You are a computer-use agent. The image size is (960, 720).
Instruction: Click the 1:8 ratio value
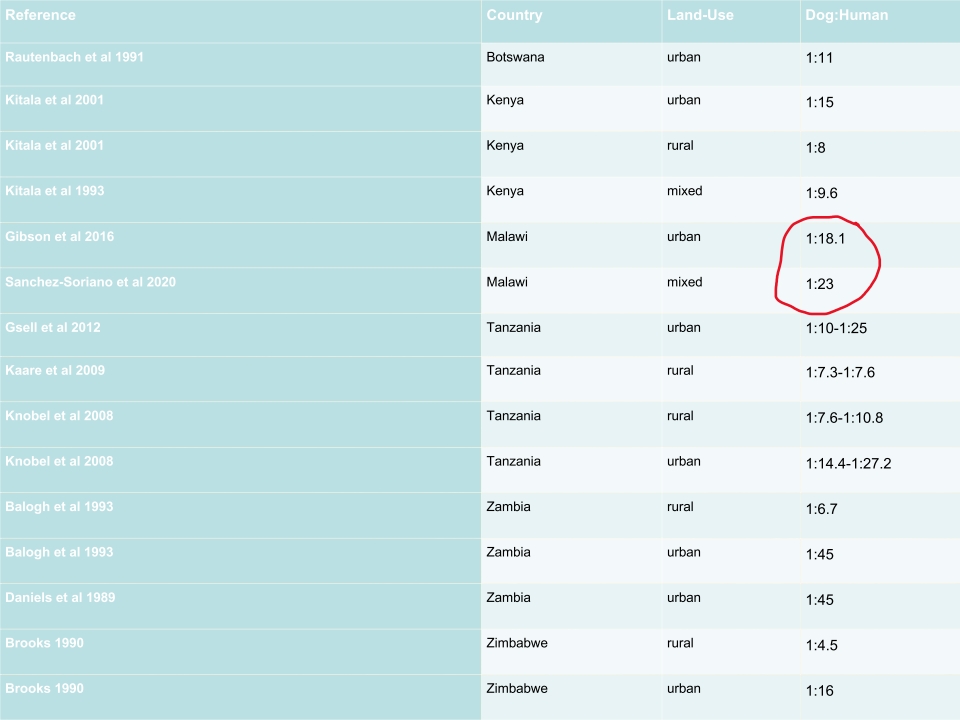click(816, 148)
